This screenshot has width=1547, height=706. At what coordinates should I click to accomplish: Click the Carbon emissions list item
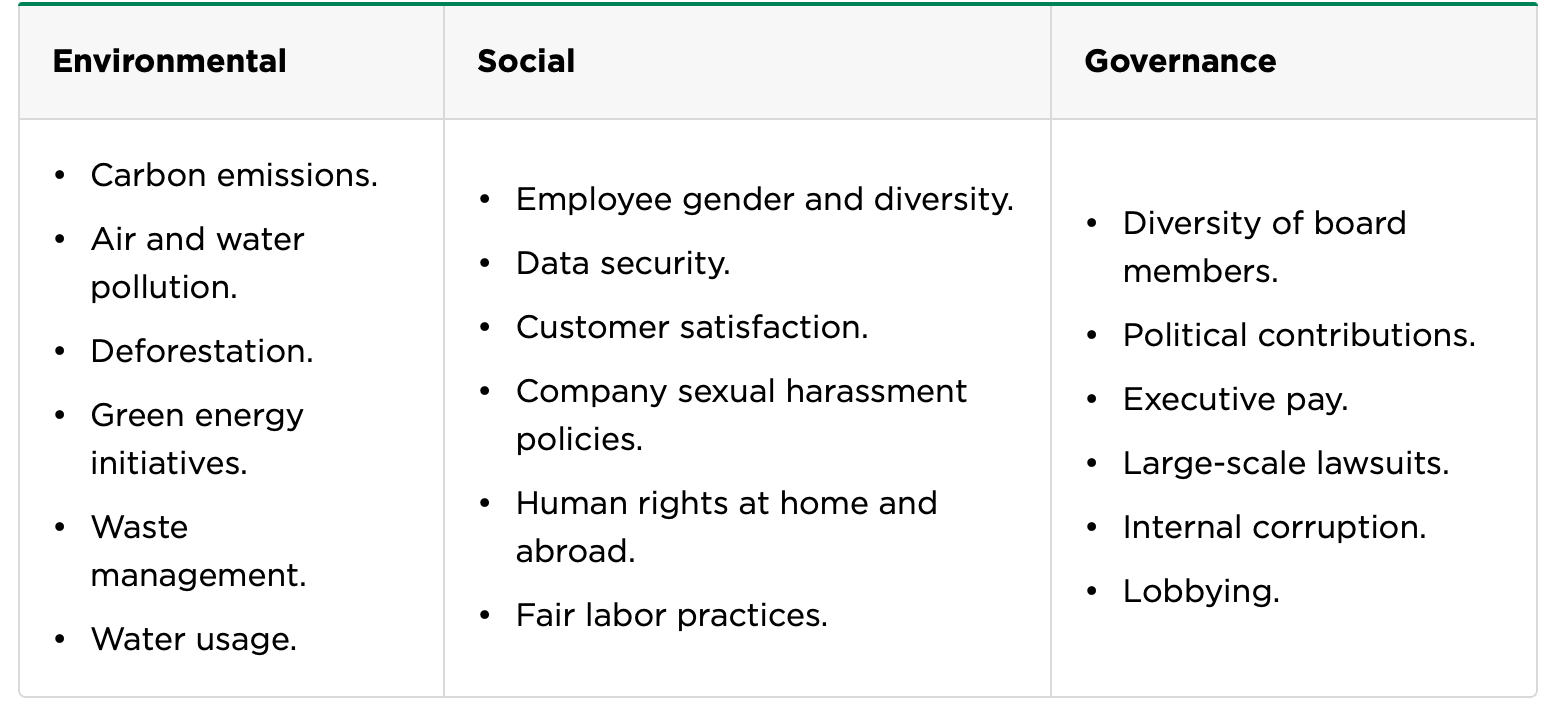tap(233, 175)
